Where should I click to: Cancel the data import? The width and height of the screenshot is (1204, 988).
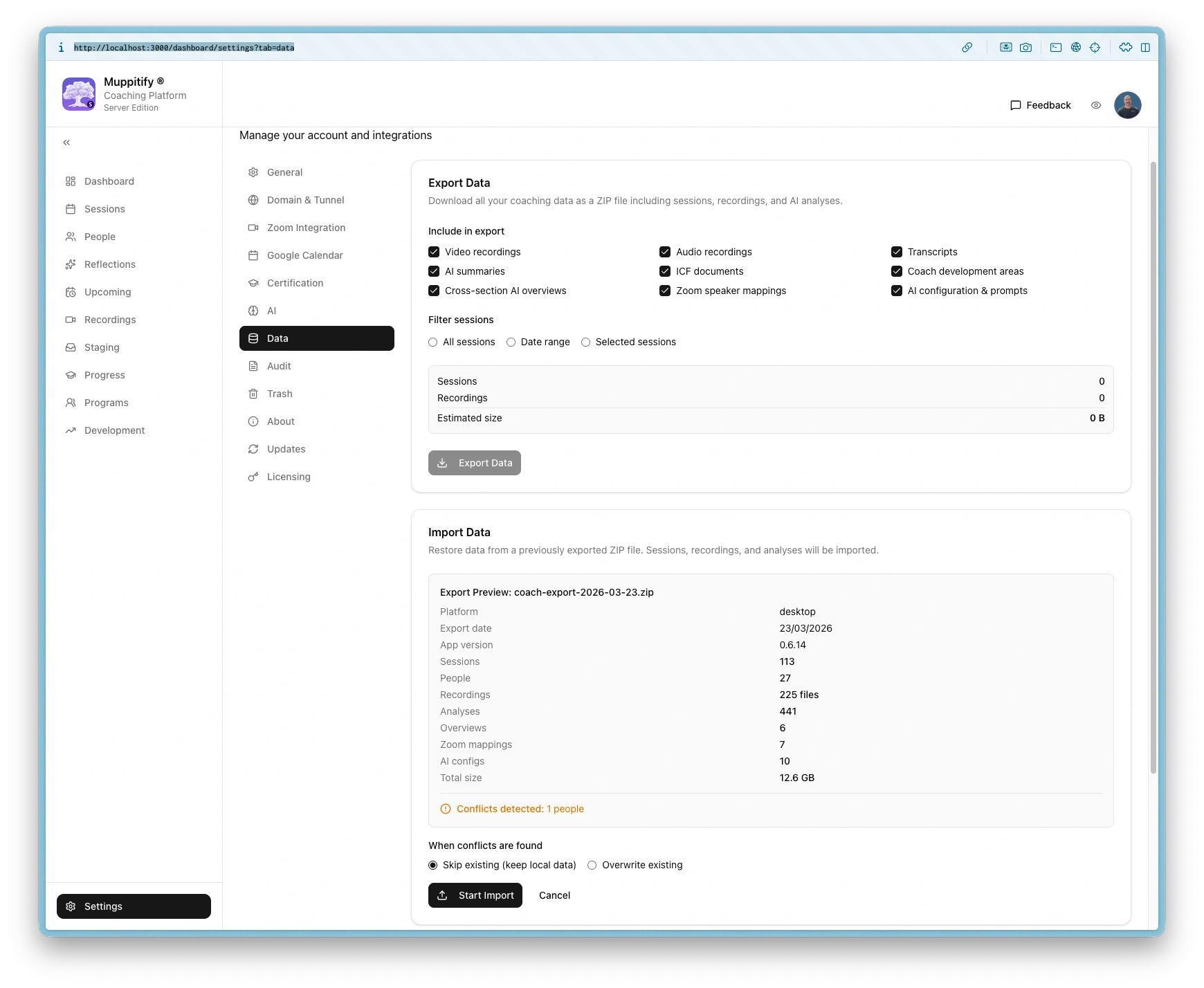(554, 895)
